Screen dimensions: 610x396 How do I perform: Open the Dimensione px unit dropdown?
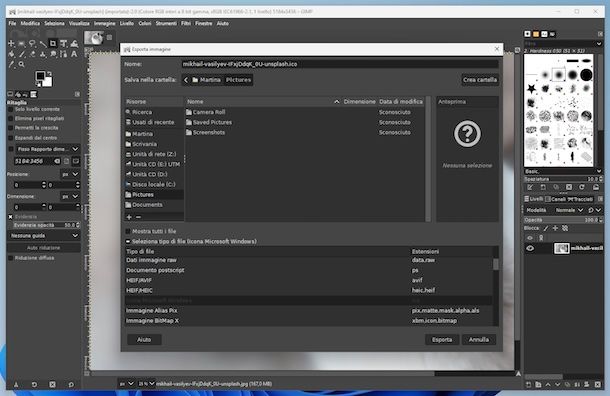[x=70, y=196]
